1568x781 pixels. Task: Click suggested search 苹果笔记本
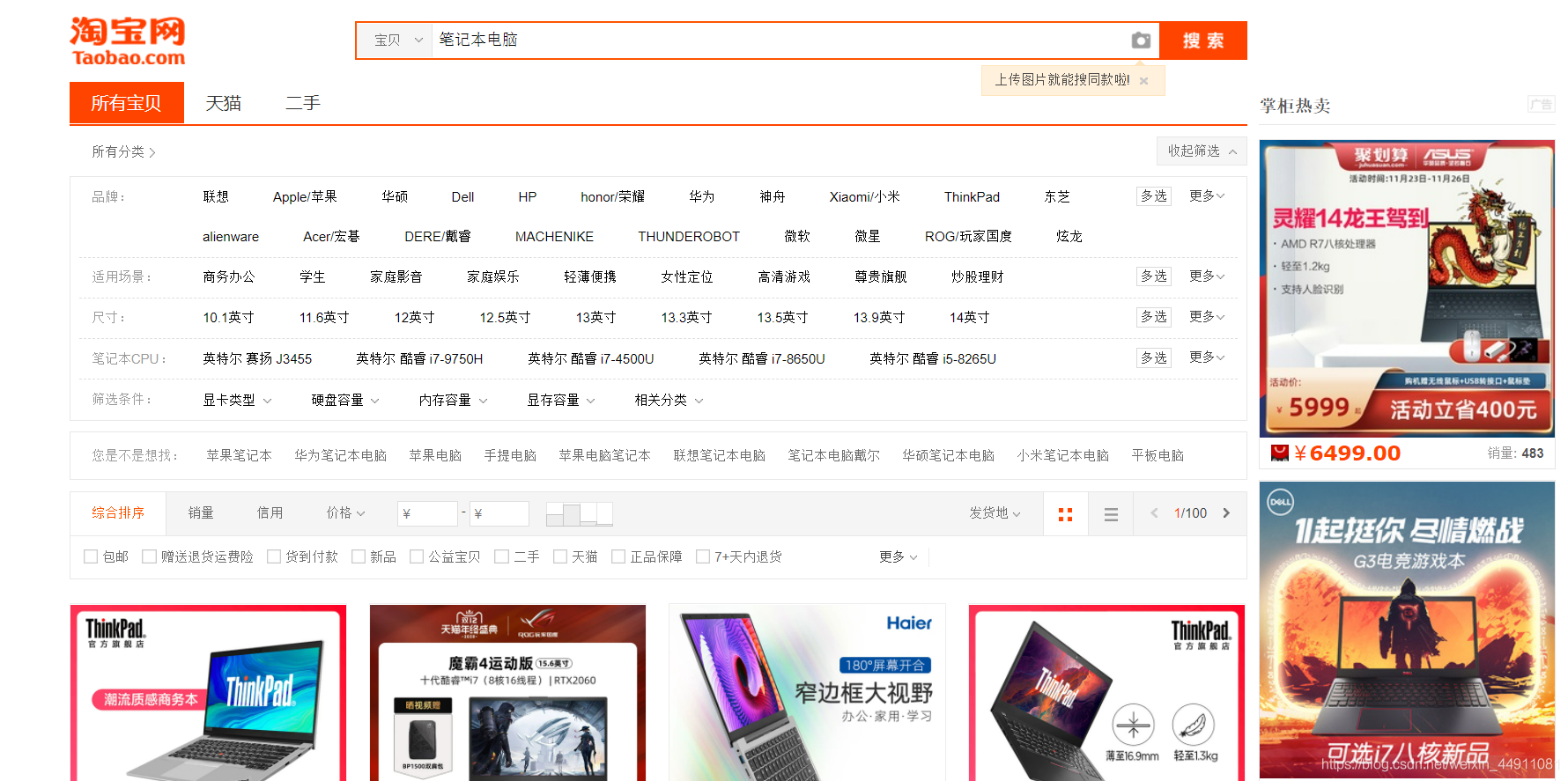click(239, 456)
